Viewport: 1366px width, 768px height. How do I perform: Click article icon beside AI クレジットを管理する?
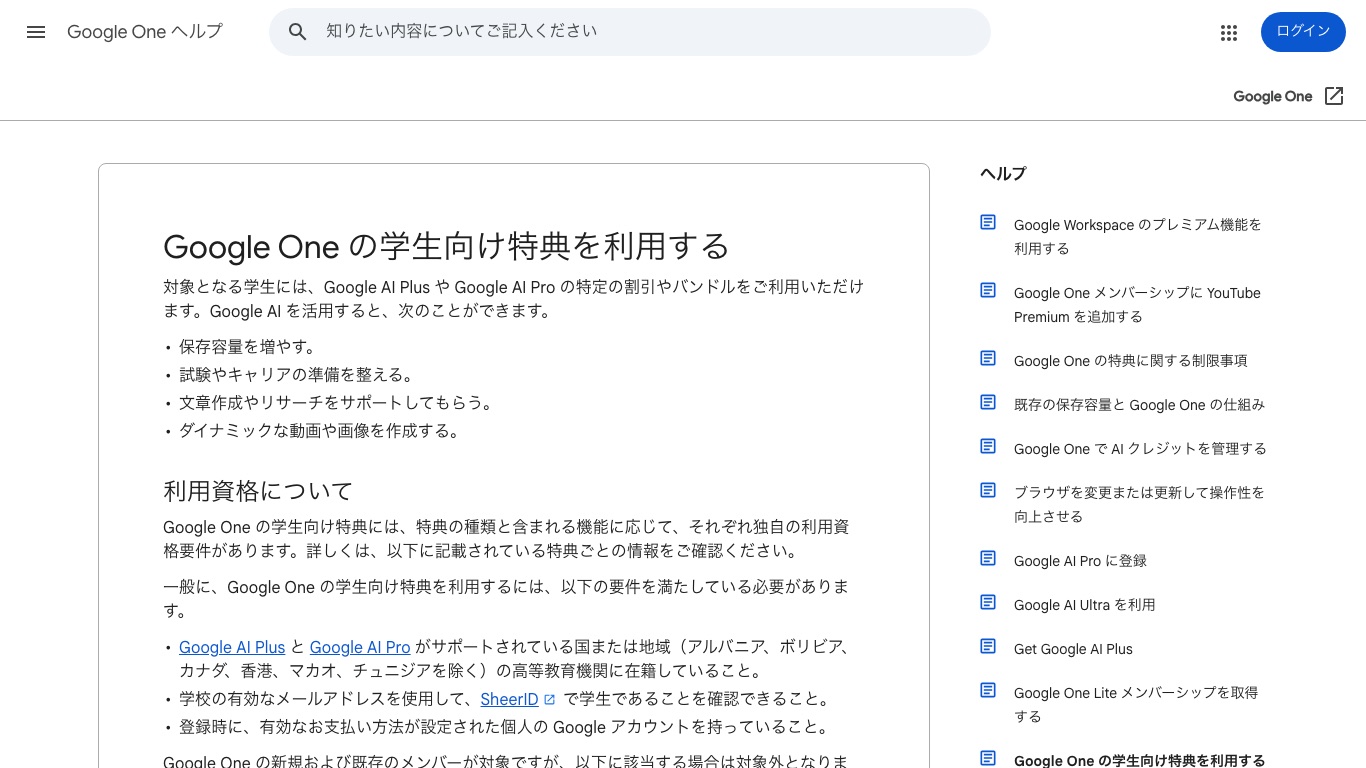point(988,447)
